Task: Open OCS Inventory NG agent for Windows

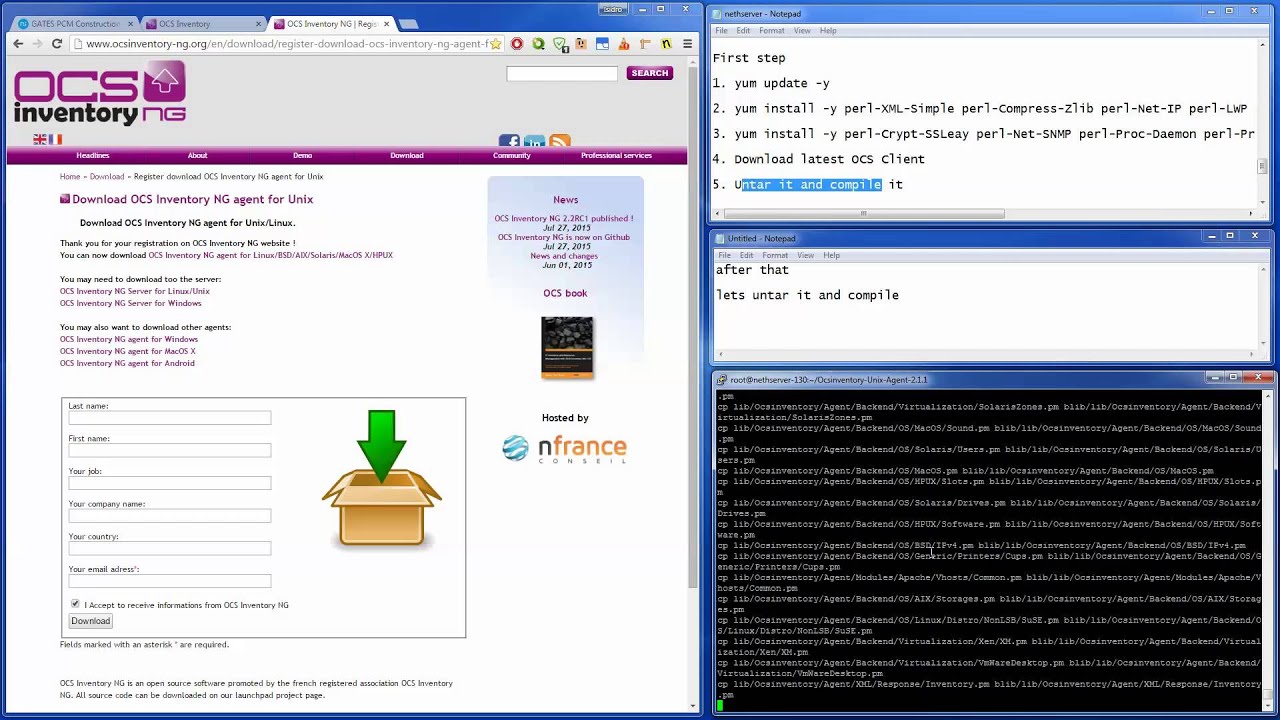Action: click(128, 339)
